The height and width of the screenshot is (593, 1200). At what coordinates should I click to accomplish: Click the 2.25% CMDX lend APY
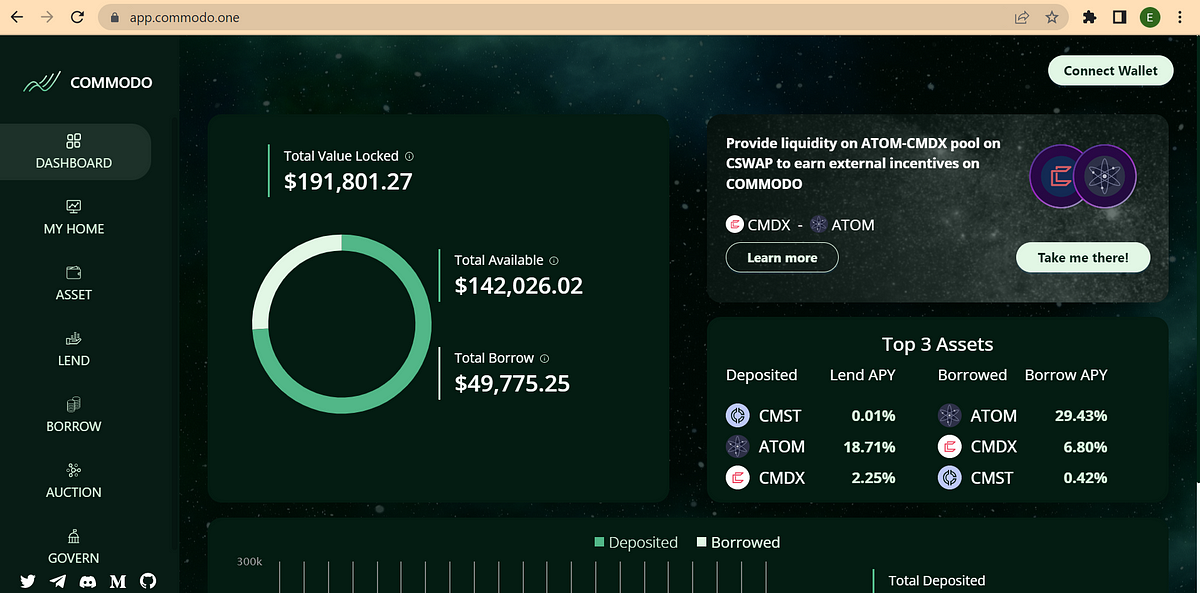[x=873, y=478]
